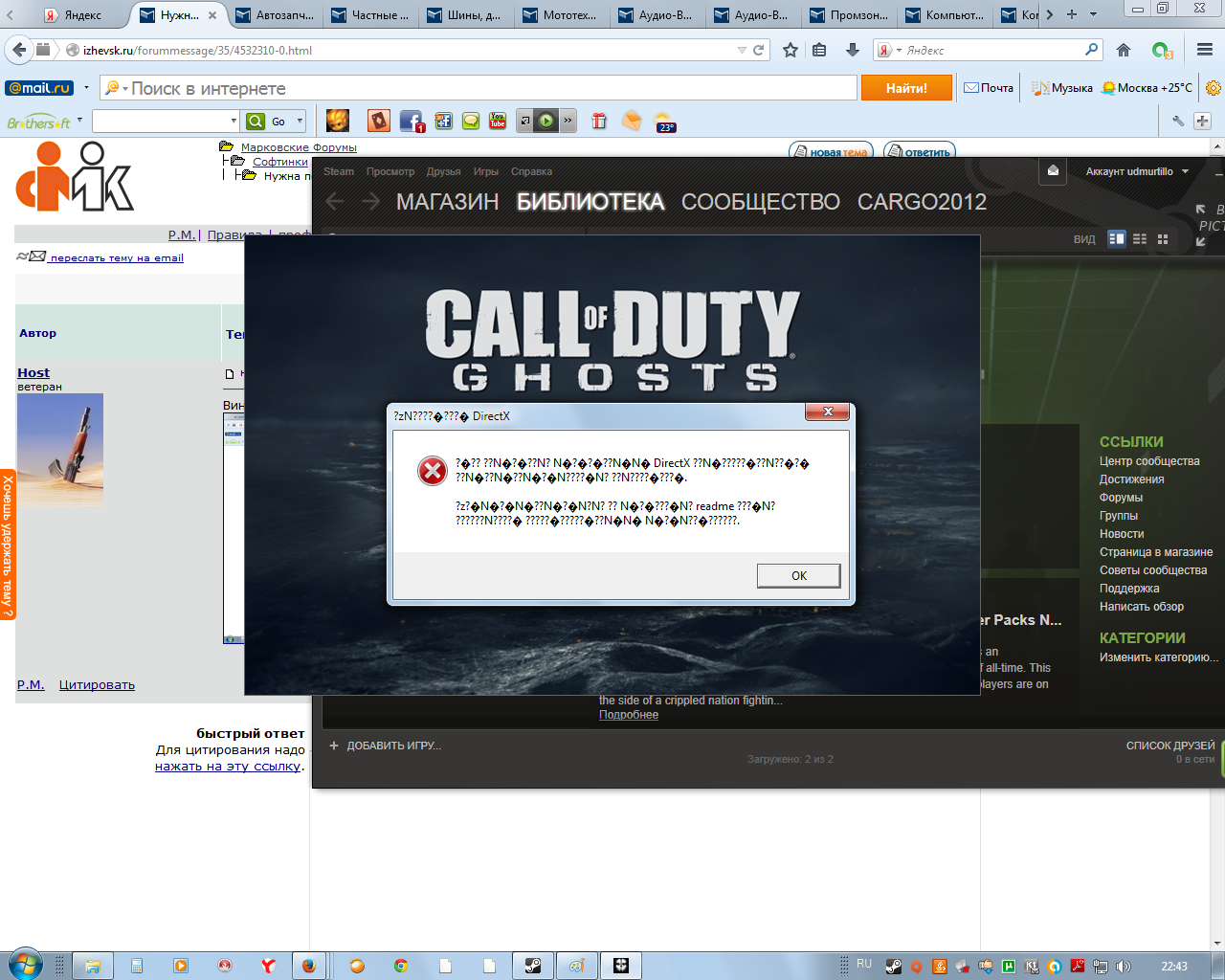Open Steam inbox envelope icon
The height and width of the screenshot is (980, 1225).
1053,171
